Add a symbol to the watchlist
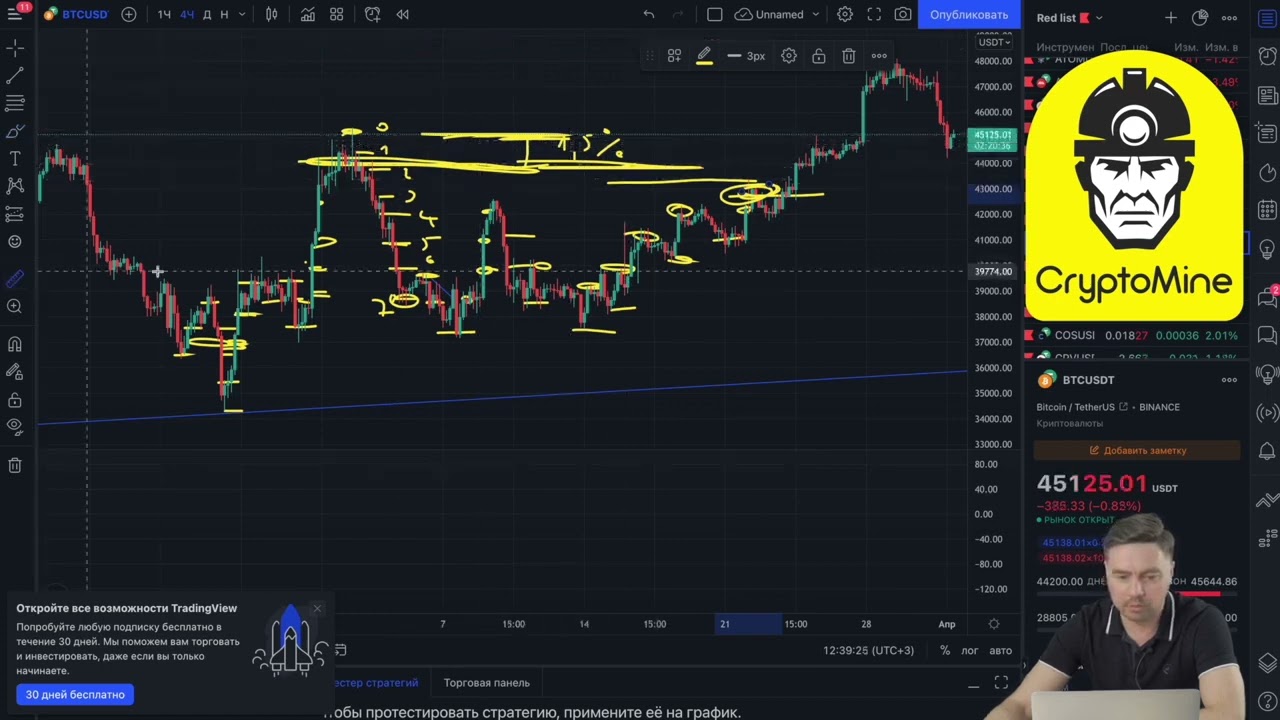This screenshot has height=720, width=1280. (1171, 18)
